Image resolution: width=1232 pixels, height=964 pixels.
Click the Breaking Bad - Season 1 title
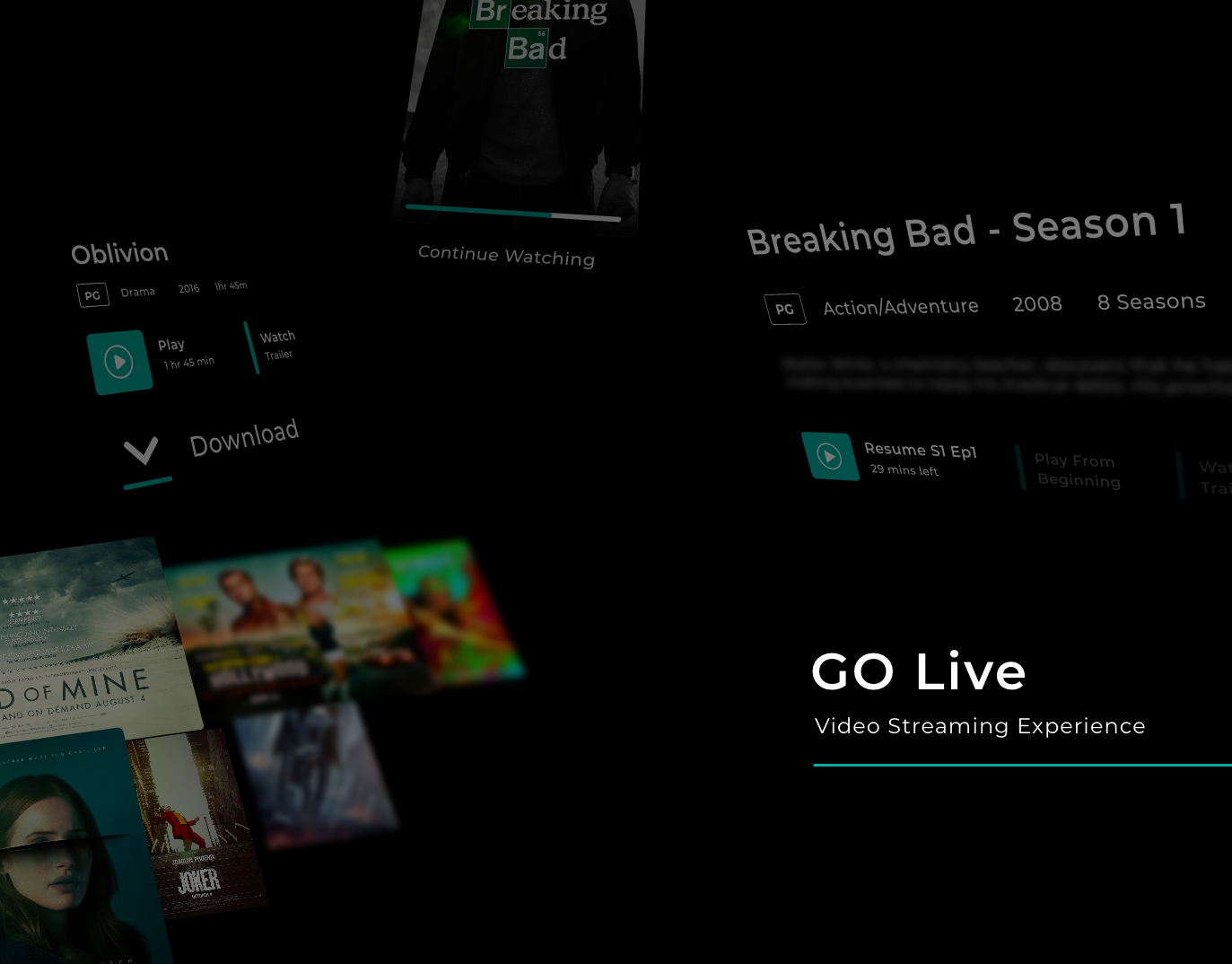[966, 230]
